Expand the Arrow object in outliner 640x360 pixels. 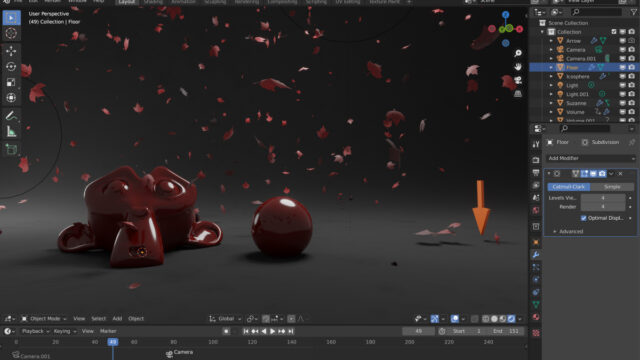[x=551, y=41]
